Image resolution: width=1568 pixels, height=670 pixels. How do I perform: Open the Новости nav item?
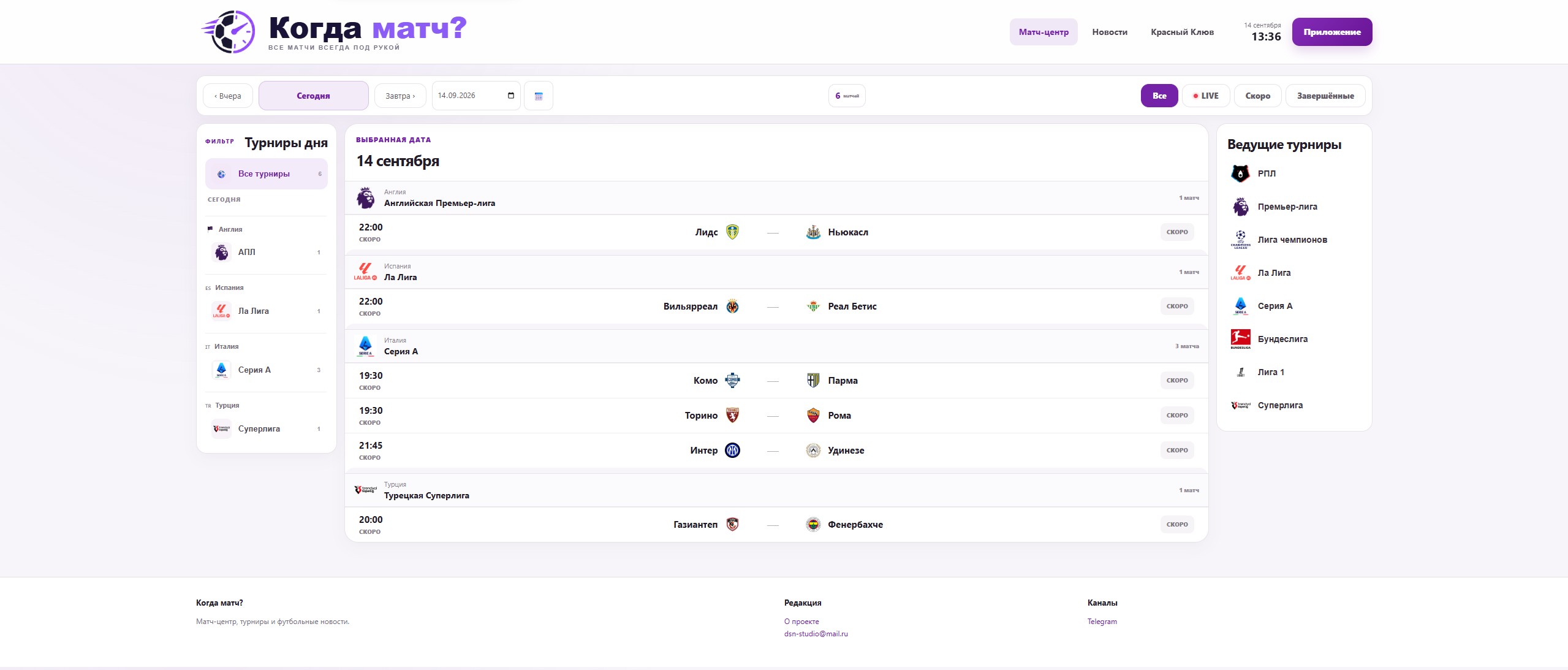(1110, 32)
